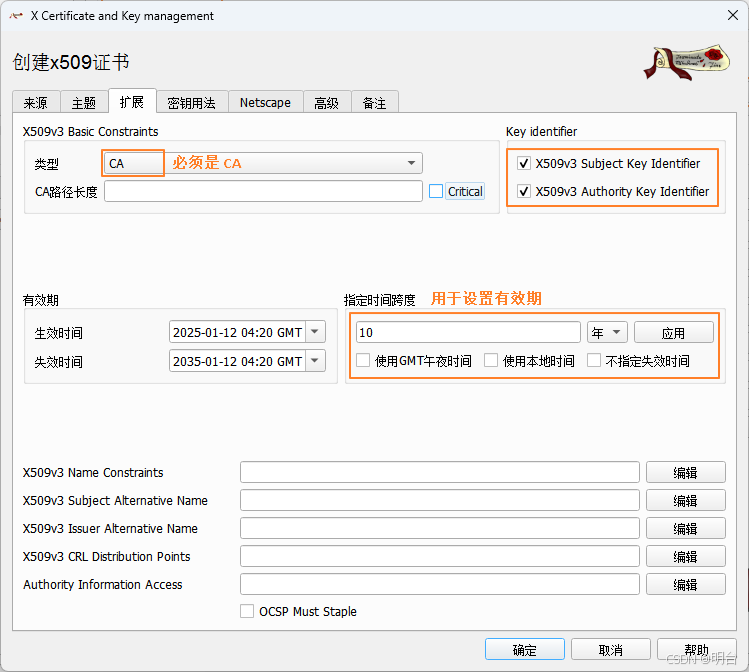Screen dimensions: 749x672
Task: Click 编辑 for Authority Information Access
Action: tap(686, 585)
